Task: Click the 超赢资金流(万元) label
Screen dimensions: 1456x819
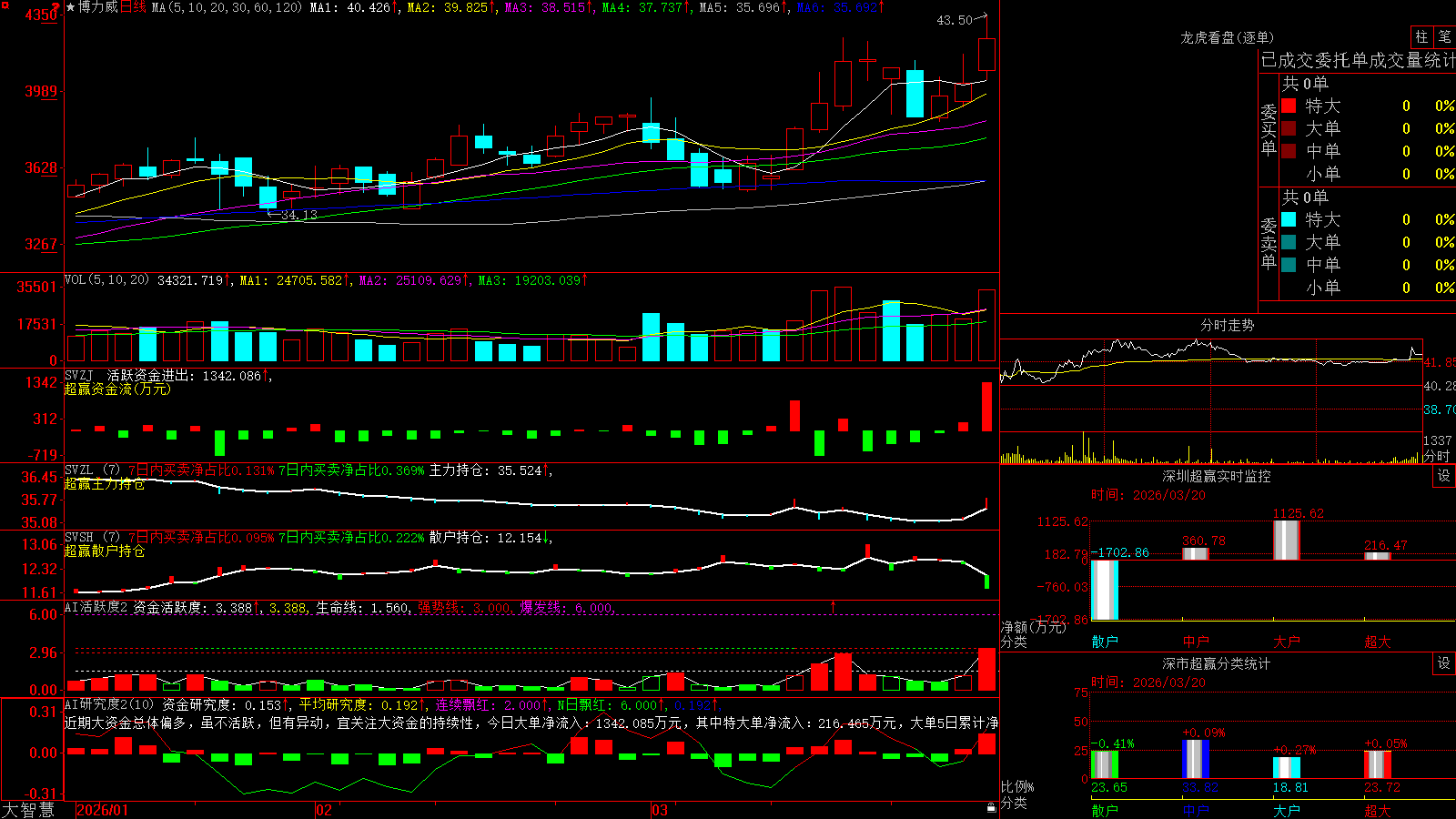Action: (x=117, y=389)
